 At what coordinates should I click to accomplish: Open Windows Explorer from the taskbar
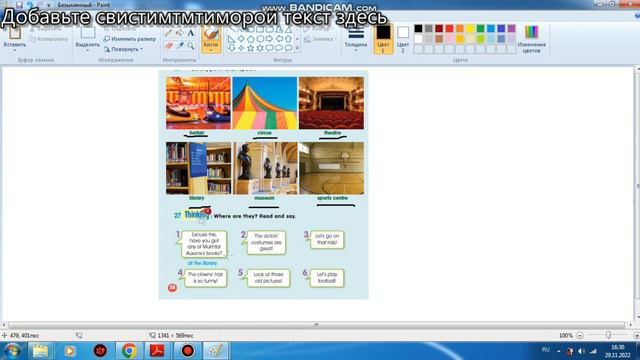[x=40, y=351]
